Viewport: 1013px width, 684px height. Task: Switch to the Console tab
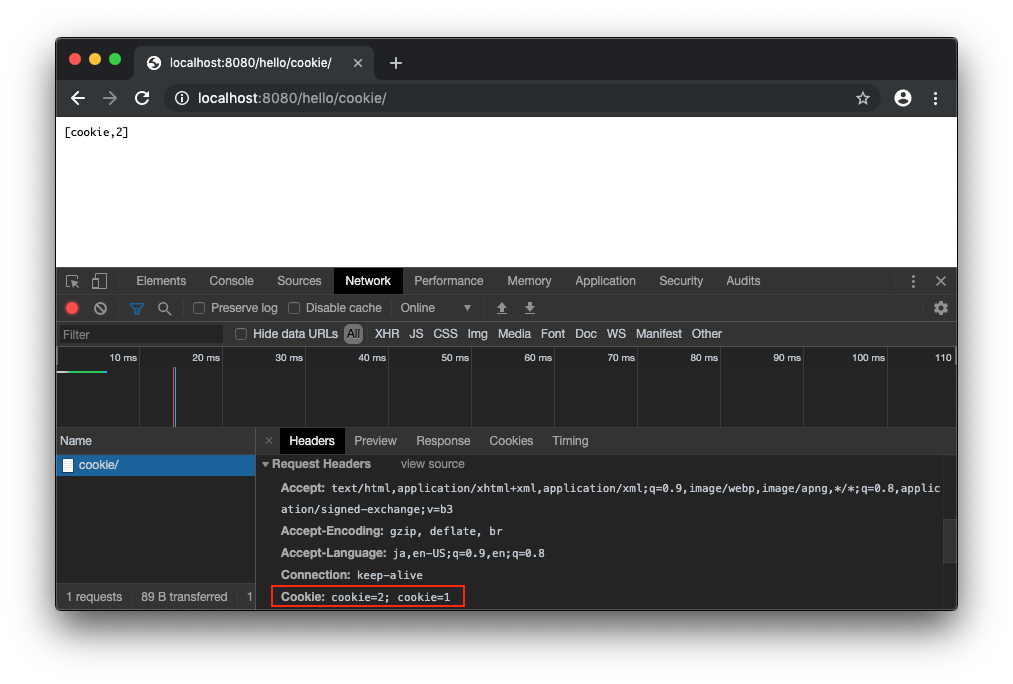[x=231, y=281]
